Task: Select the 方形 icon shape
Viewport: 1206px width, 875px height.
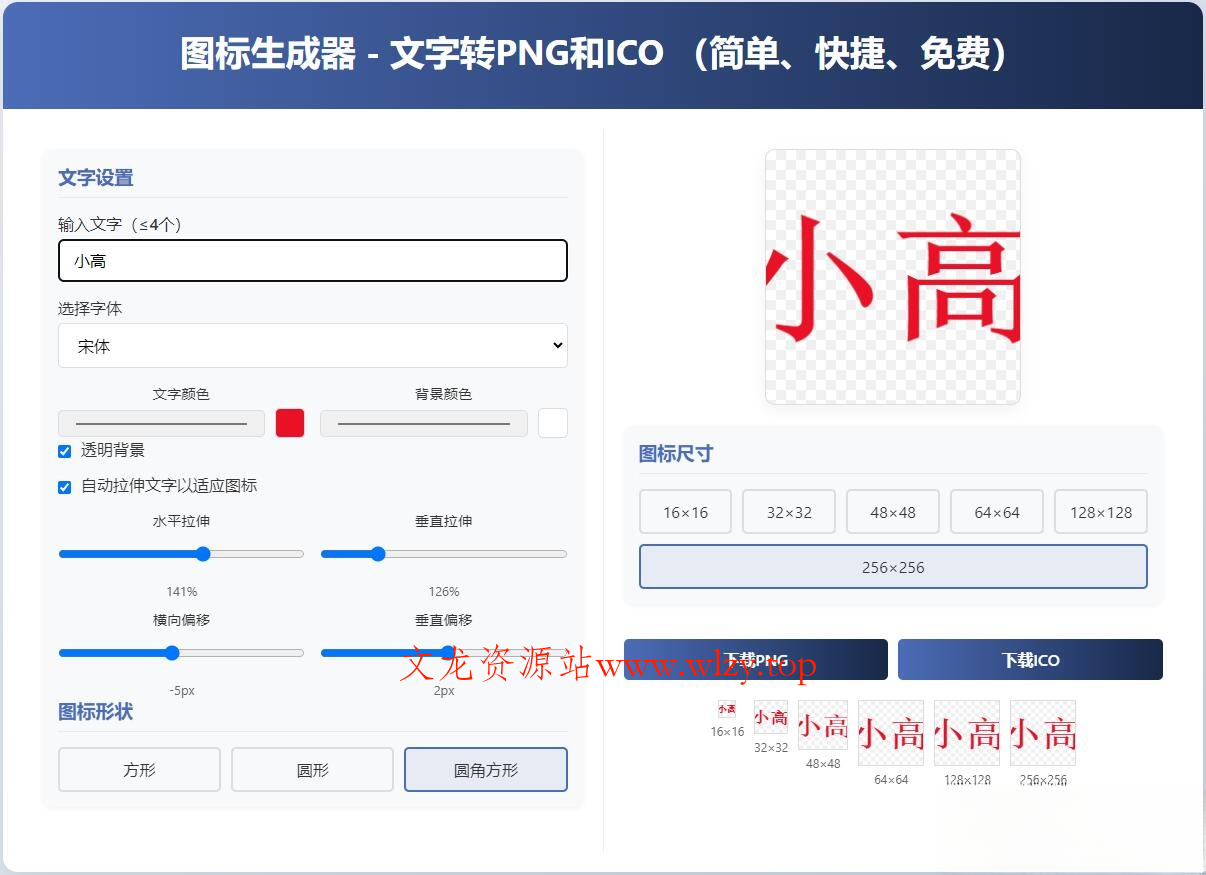Action: (x=139, y=769)
